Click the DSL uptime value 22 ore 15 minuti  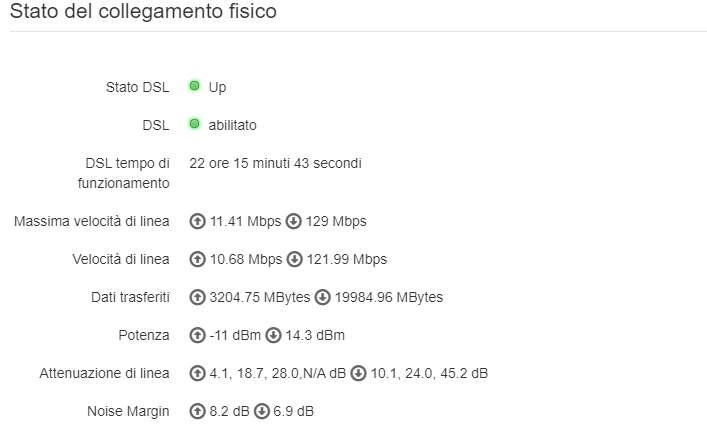[275, 162]
